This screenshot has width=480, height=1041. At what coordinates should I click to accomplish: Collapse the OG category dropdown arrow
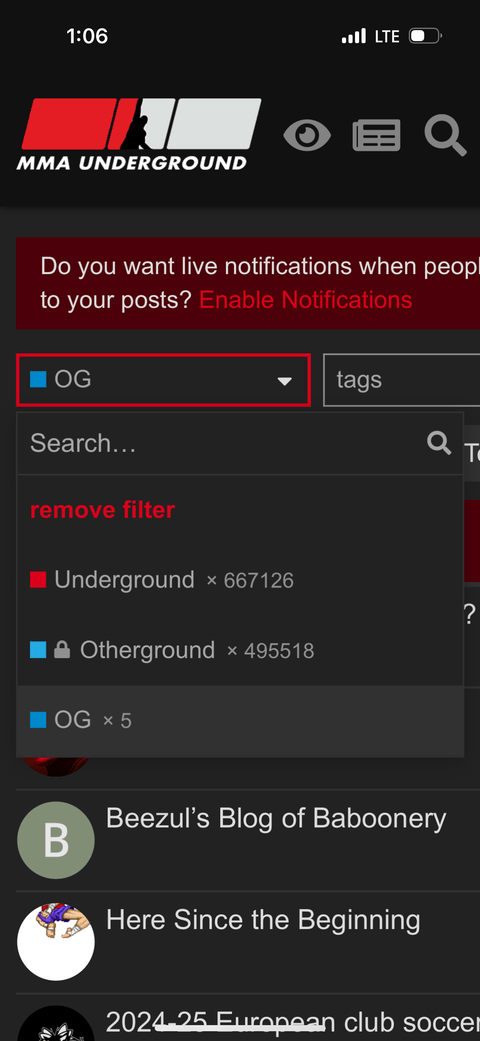pos(285,380)
